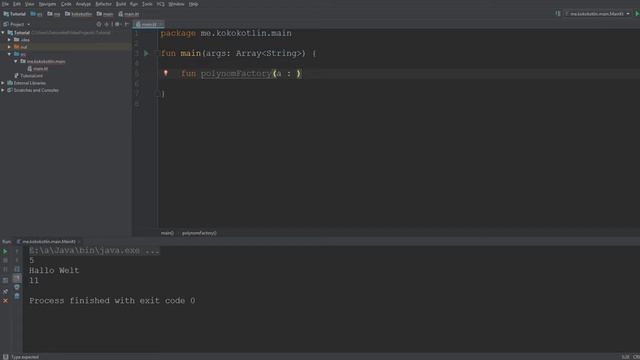
Task: Click main() in the editor breadcrumb bar
Action: pyautogui.click(x=167, y=233)
